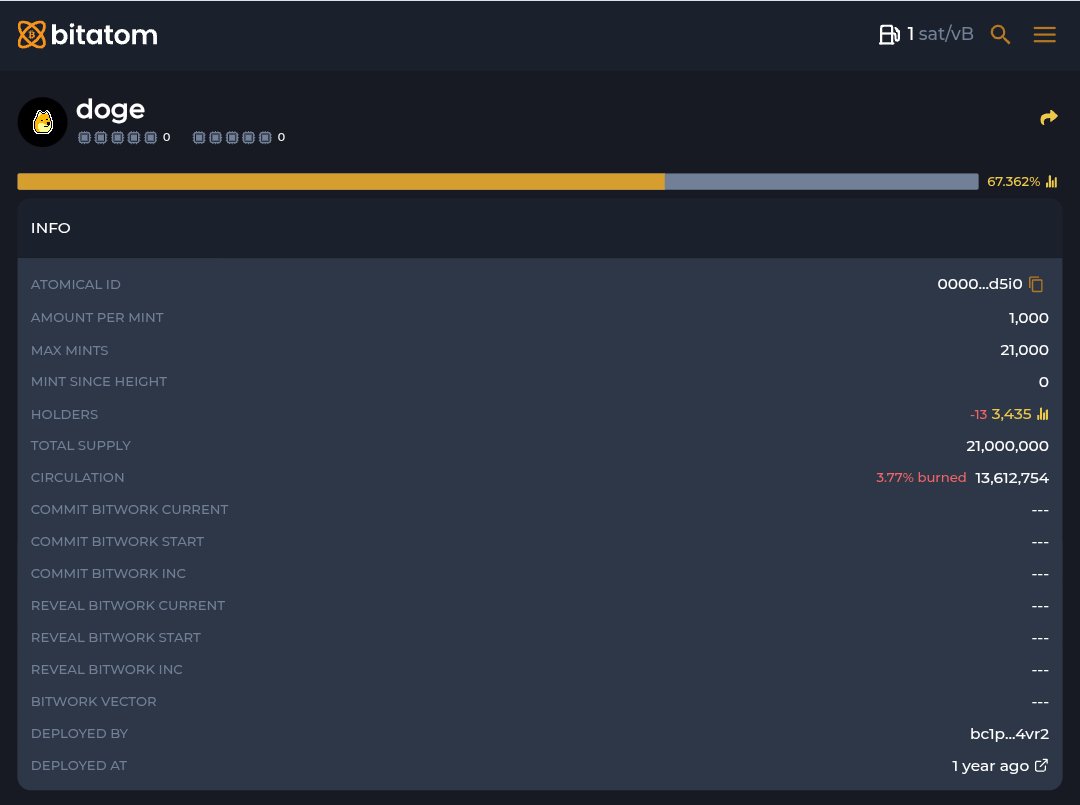Click the 21,000,000 total supply value
1080x805 pixels.
click(1007, 446)
